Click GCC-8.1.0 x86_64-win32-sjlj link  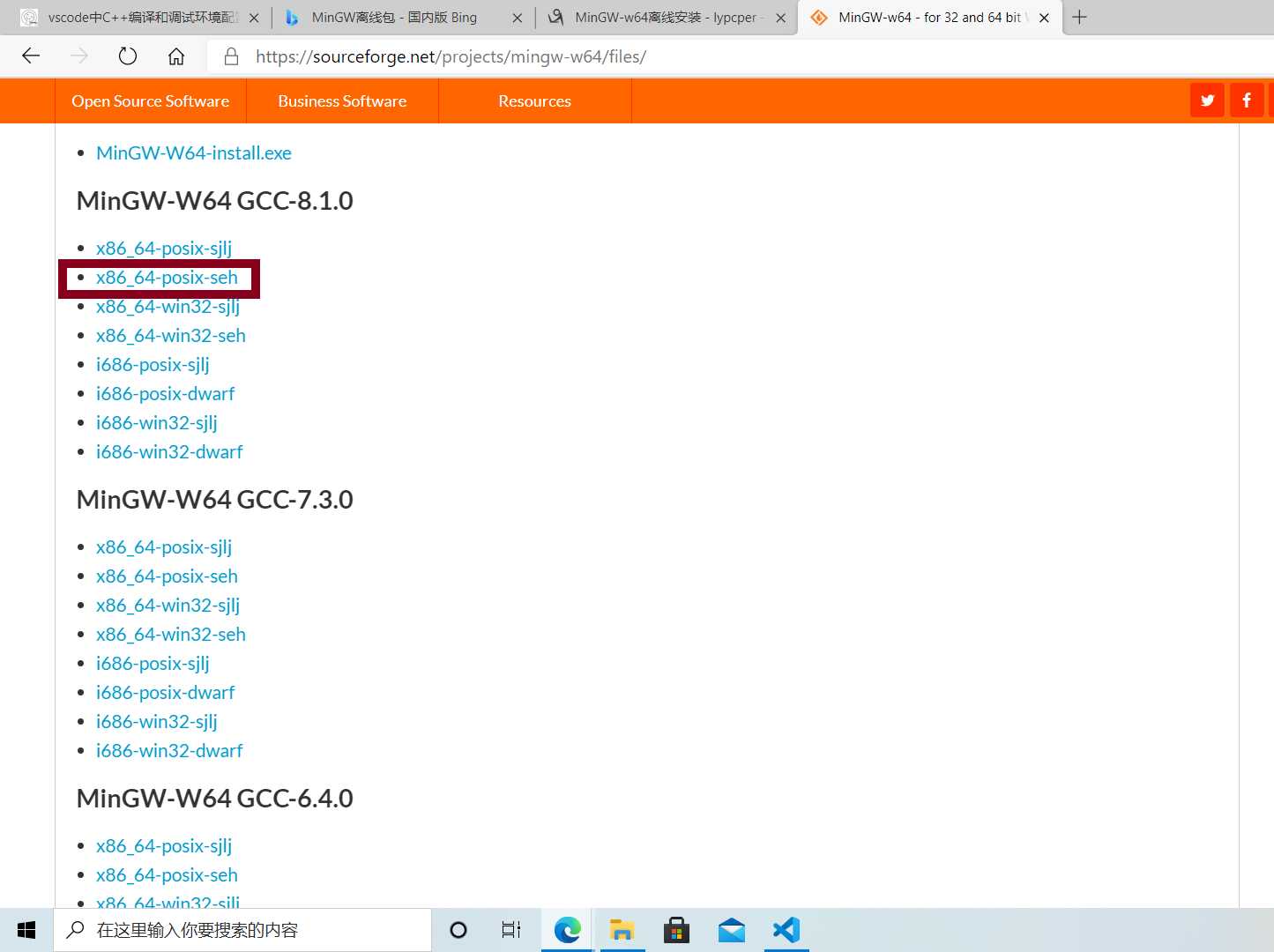pyautogui.click(x=168, y=307)
